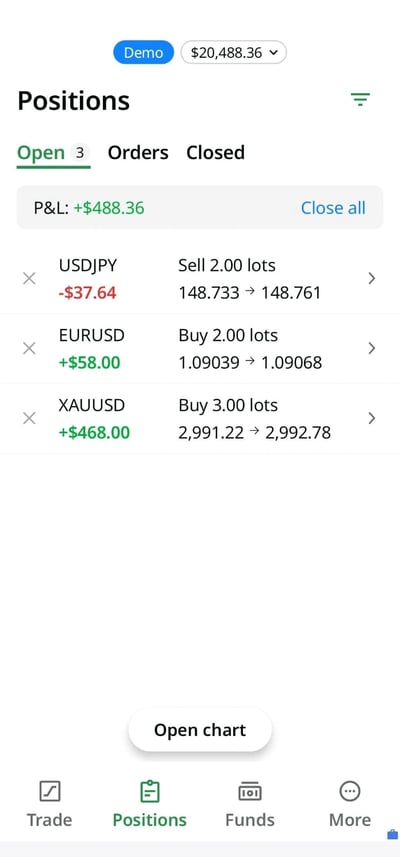Close the EURUSD position with X
This screenshot has width=400, height=857.
pyautogui.click(x=29, y=348)
